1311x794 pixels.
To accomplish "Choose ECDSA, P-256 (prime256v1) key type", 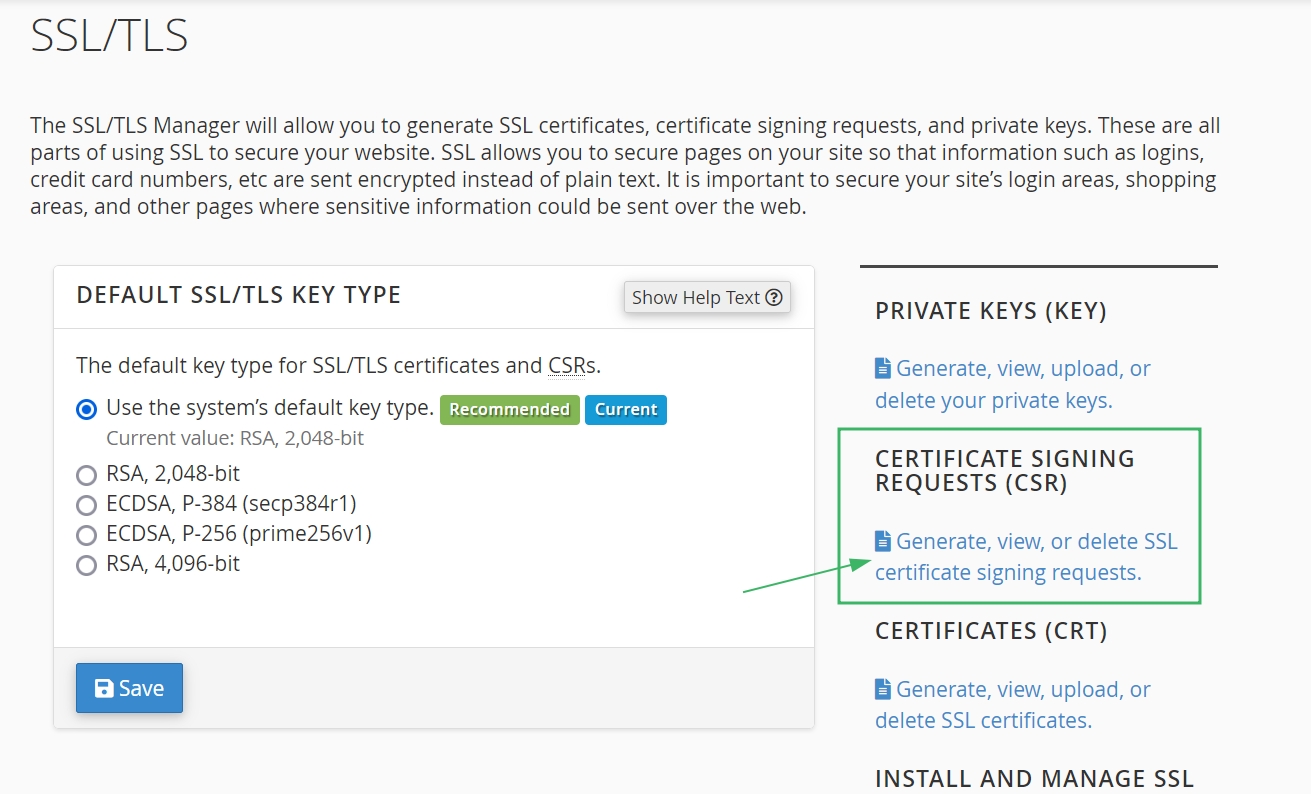I will (87, 534).
